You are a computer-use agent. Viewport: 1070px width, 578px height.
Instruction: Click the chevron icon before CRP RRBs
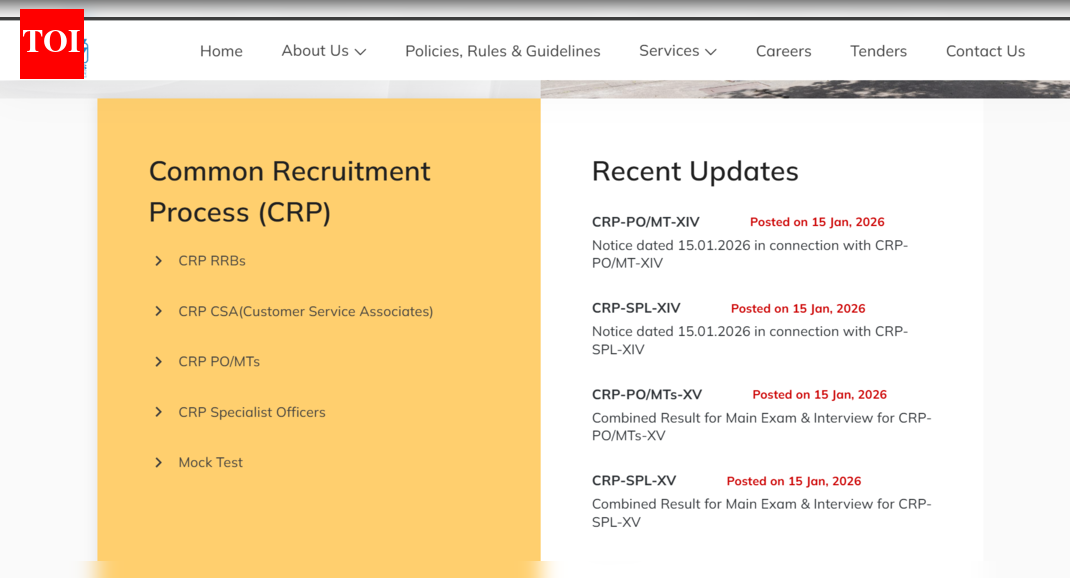pyautogui.click(x=158, y=260)
